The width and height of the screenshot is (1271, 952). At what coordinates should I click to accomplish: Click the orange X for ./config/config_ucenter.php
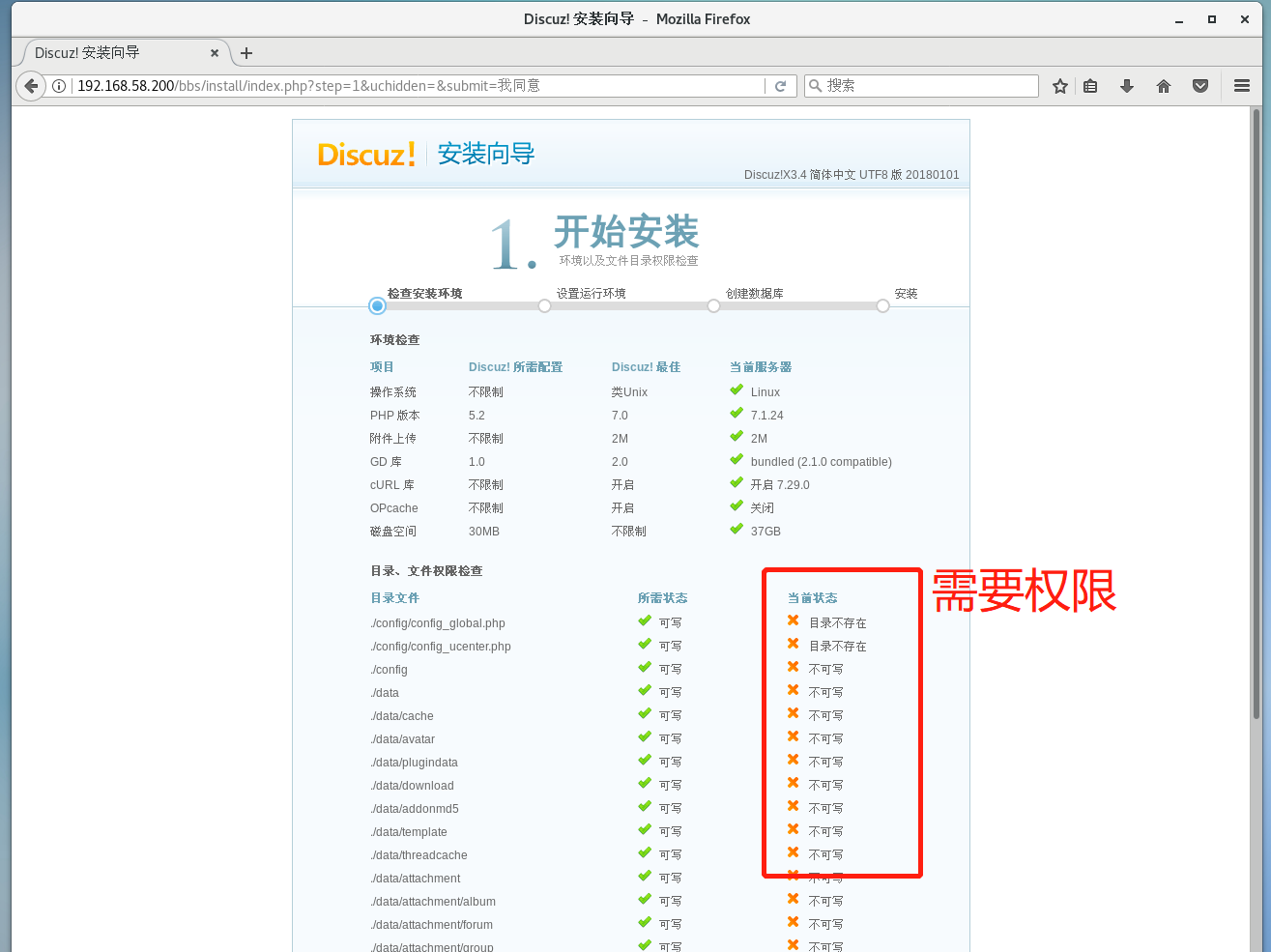point(794,645)
